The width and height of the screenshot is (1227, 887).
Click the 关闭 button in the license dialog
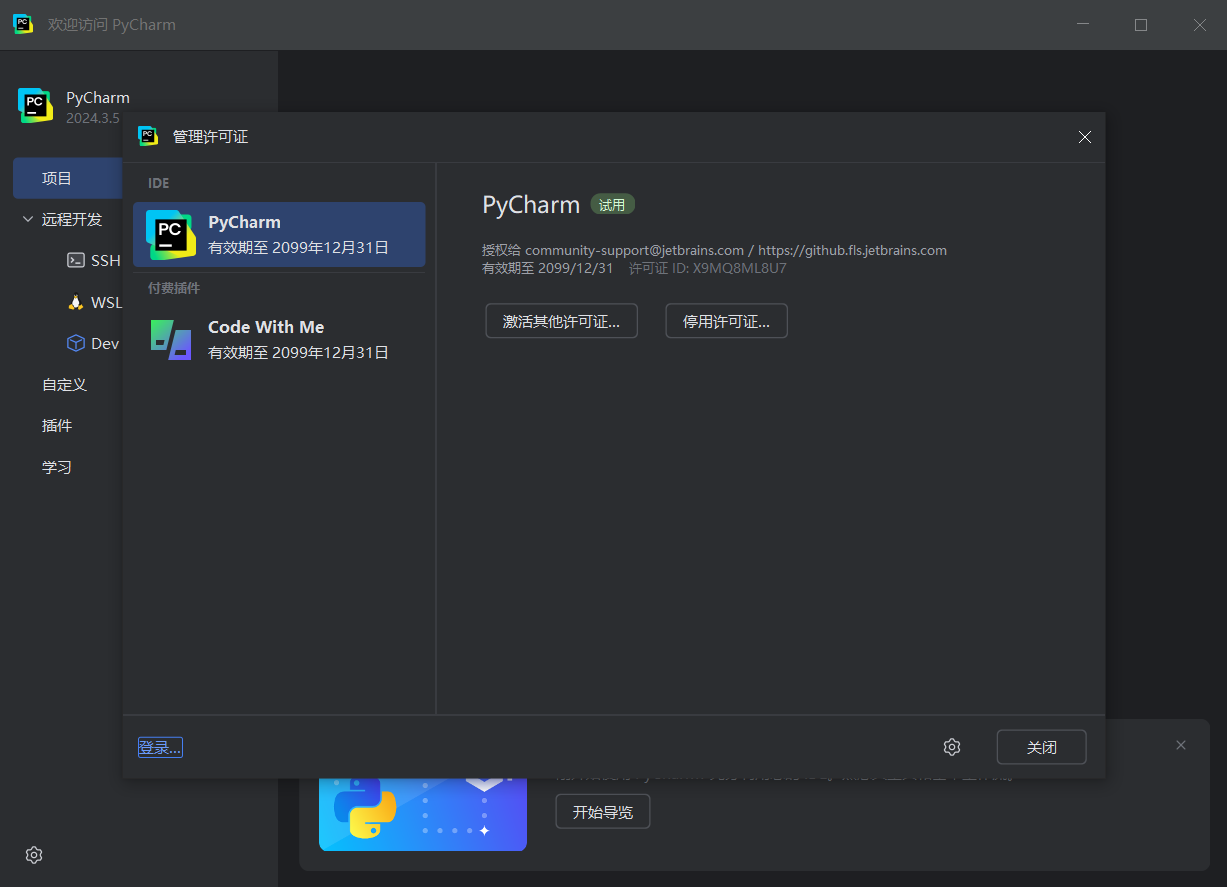(x=1041, y=747)
